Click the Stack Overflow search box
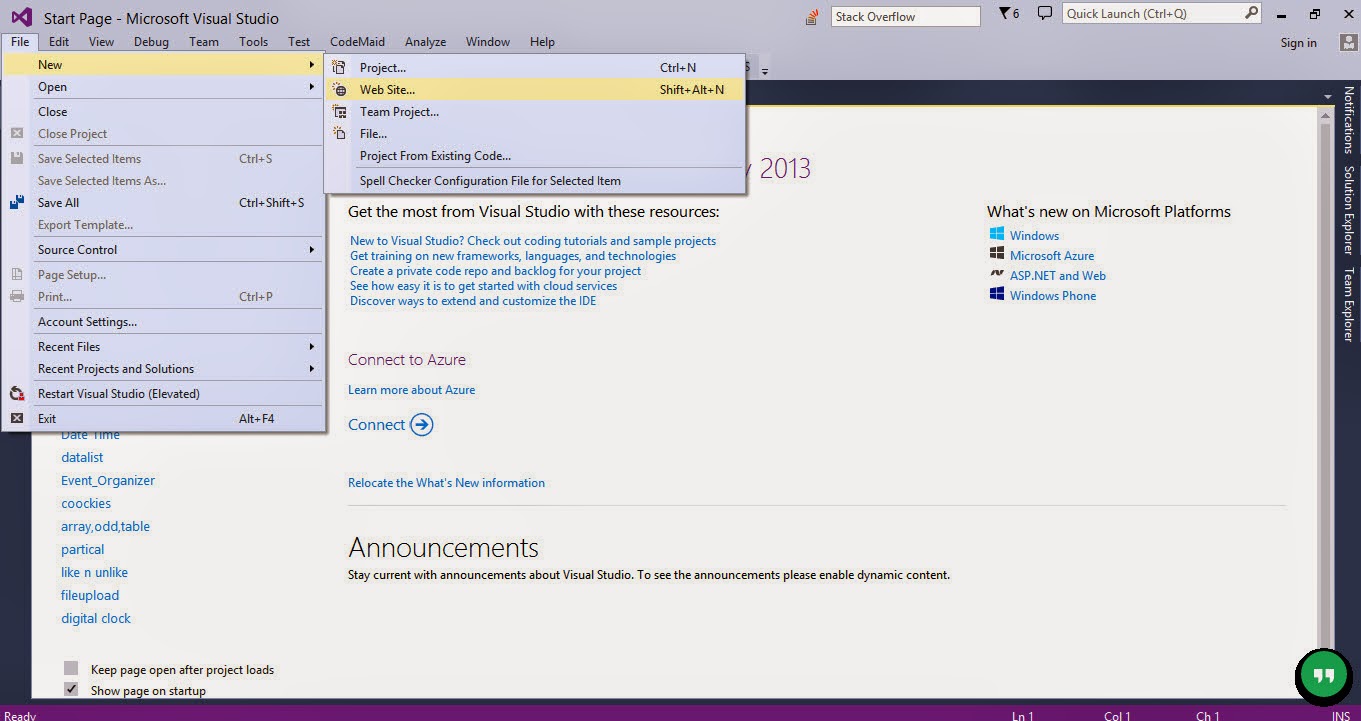The image size is (1361, 721). [906, 16]
